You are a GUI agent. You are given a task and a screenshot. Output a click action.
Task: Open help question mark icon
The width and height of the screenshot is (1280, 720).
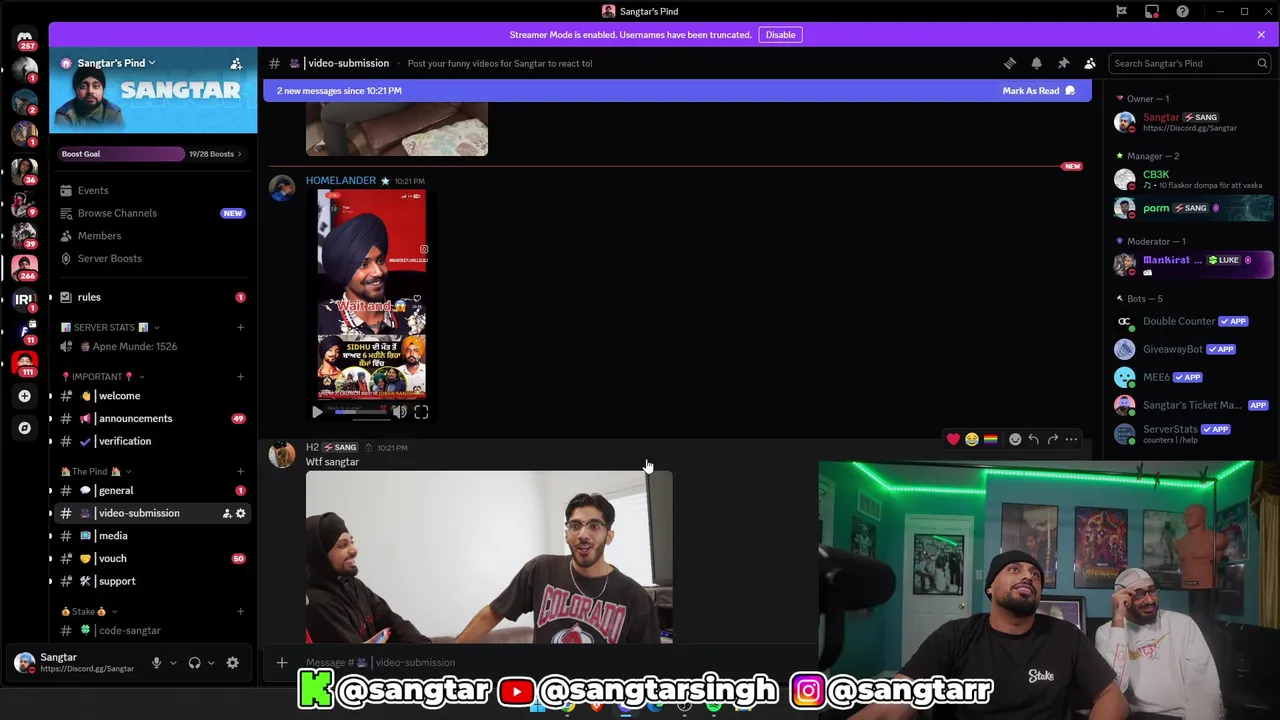click(x=1183, y=11)
